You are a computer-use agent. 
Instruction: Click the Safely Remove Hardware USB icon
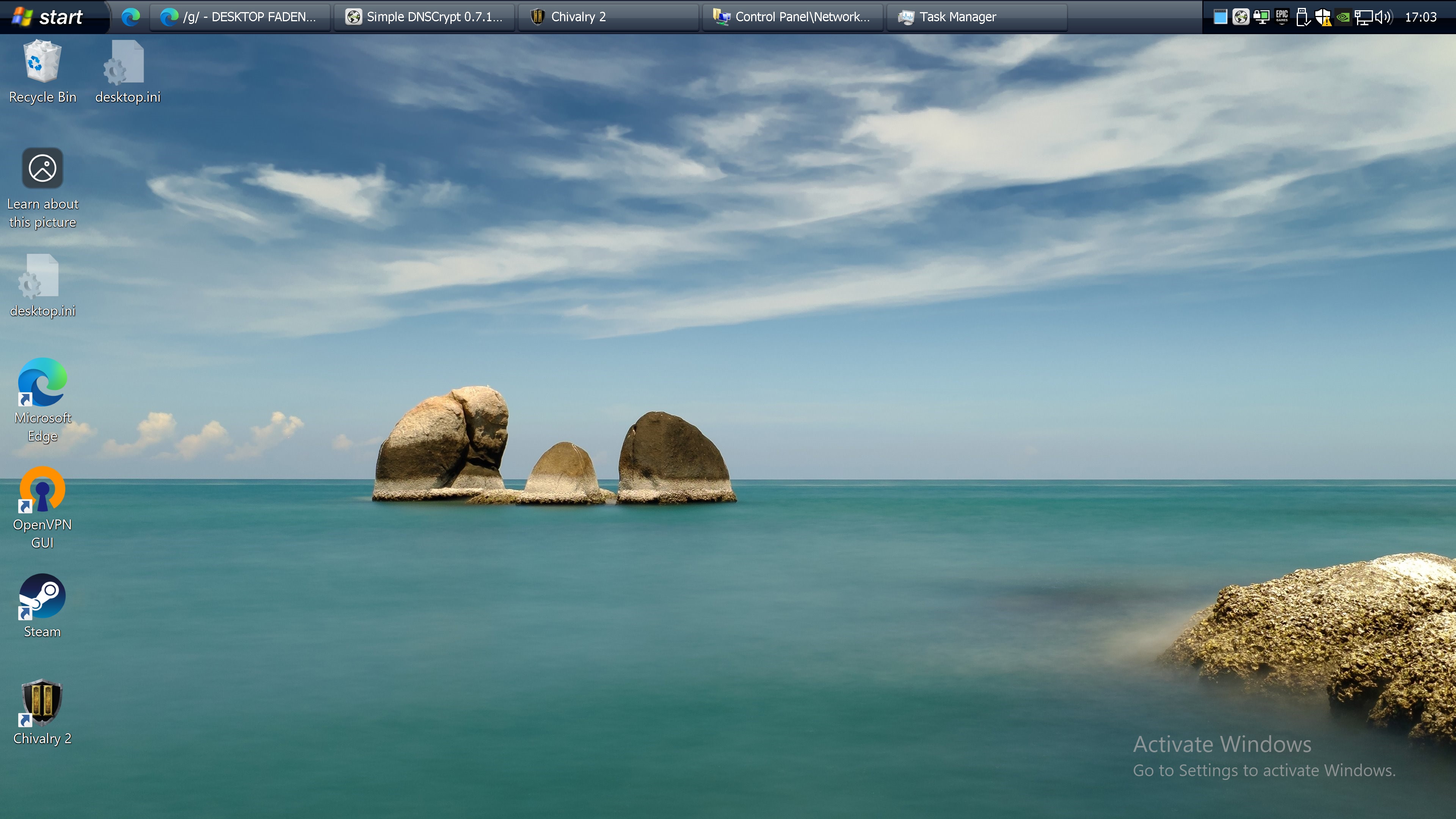click(1302, 17)
